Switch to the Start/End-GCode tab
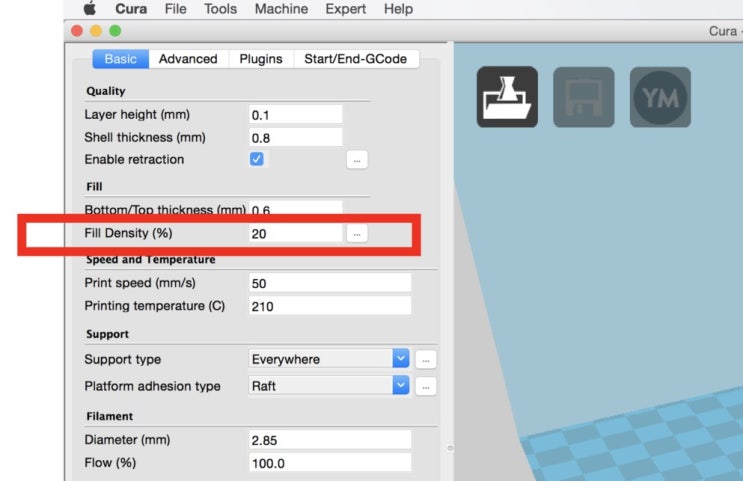The width and height of the screenshot is (743, 481). pos(355,59)
